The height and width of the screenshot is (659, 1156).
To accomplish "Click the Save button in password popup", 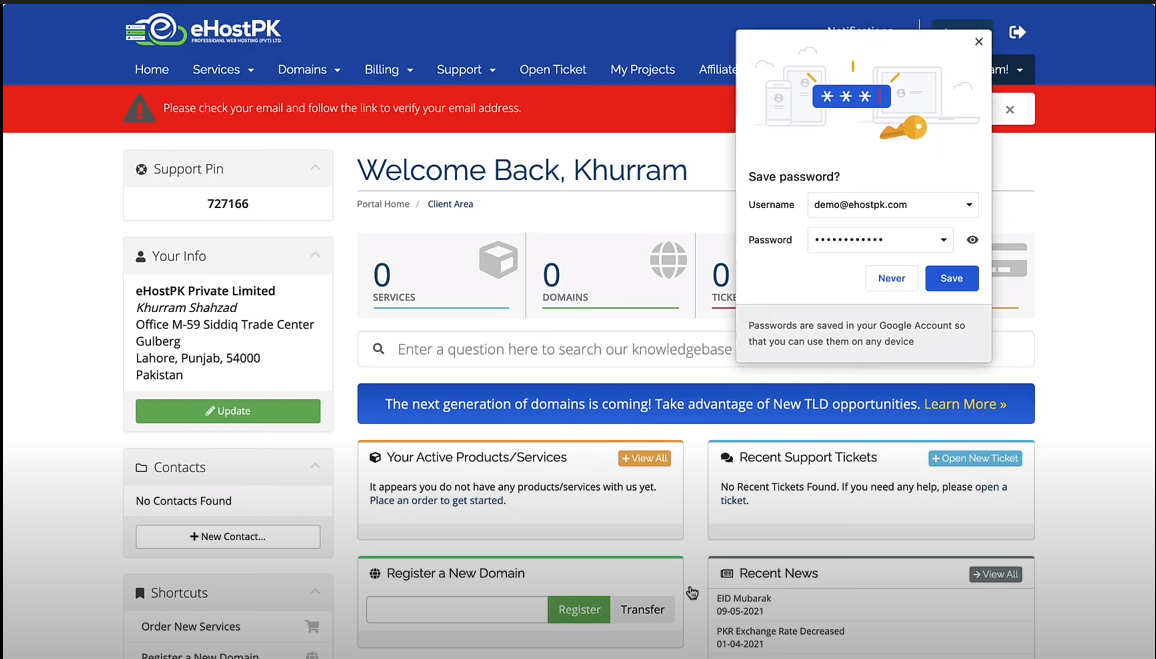I will [952, 278].
